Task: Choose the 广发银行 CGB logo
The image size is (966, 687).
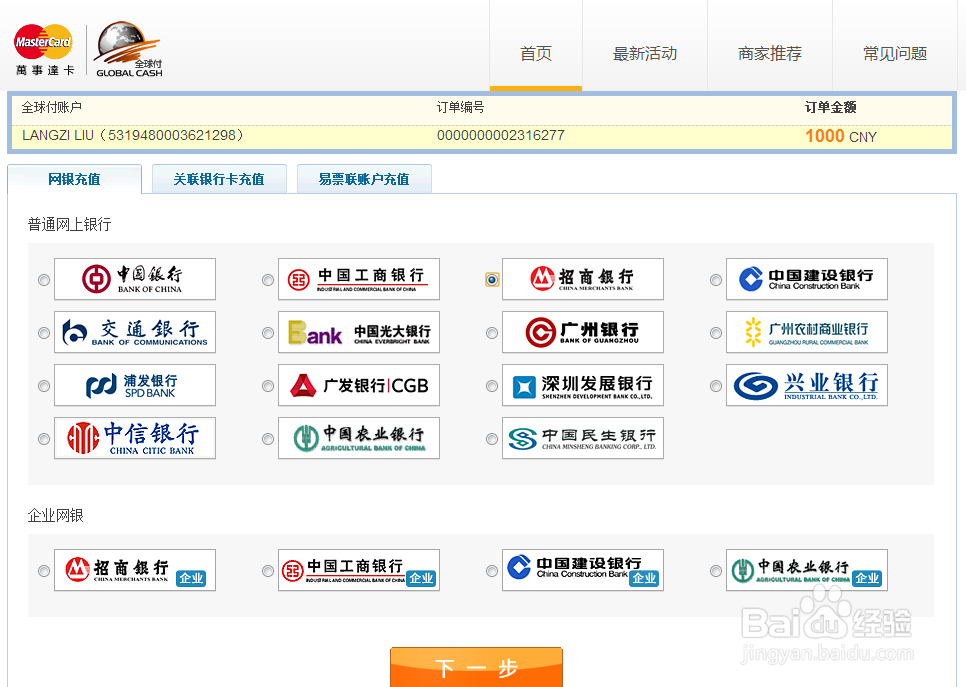Action: pos(359,385)
